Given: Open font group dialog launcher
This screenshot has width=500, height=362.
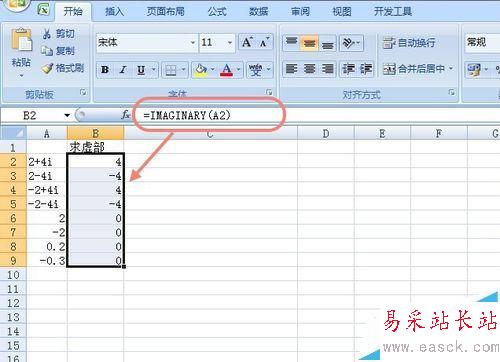Looking at the screenshot, I should coord(269,92).
